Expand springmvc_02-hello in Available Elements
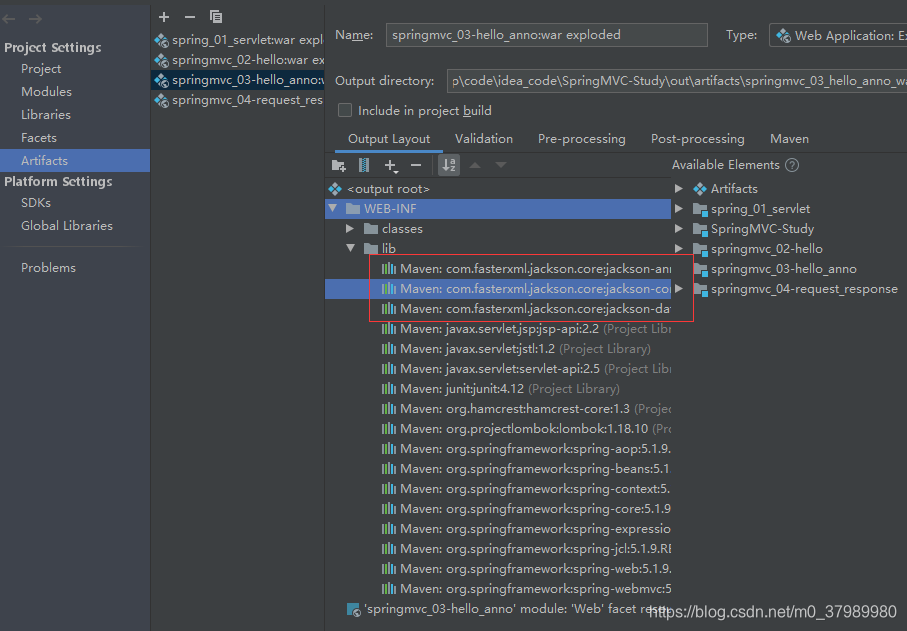 pos(679,248)
